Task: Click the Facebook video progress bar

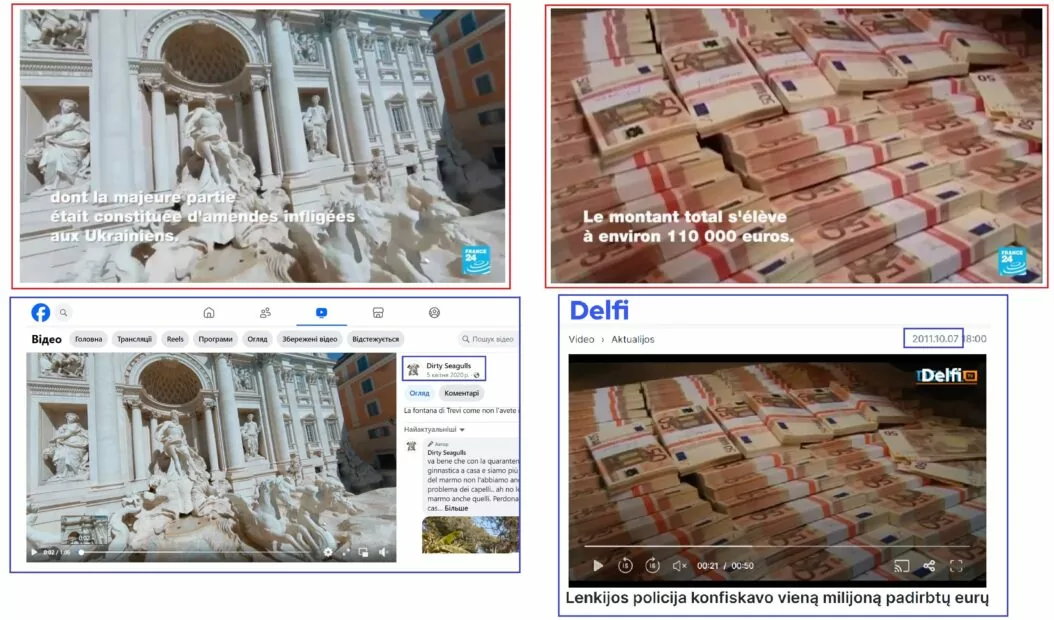Action: pos(198,552)
